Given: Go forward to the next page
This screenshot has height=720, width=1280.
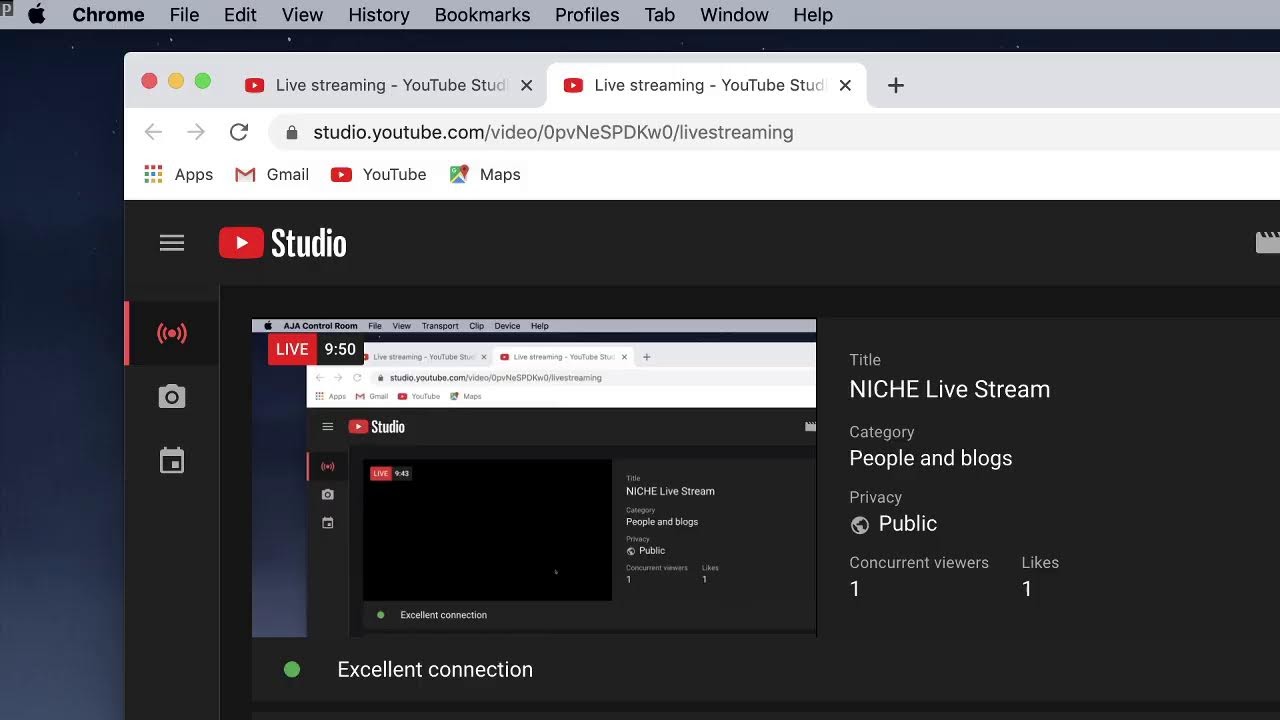Looking at the screenshot, I should 196,132.
